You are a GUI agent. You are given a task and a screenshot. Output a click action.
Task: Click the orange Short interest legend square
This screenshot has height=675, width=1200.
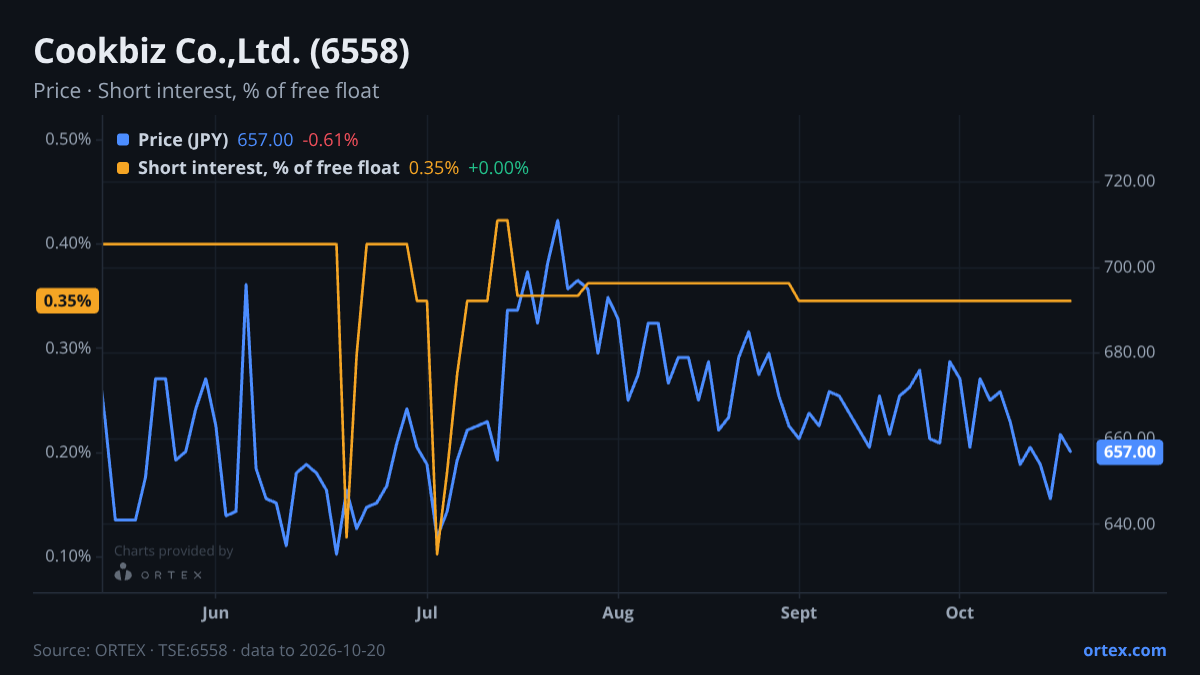tap(123, 168)
